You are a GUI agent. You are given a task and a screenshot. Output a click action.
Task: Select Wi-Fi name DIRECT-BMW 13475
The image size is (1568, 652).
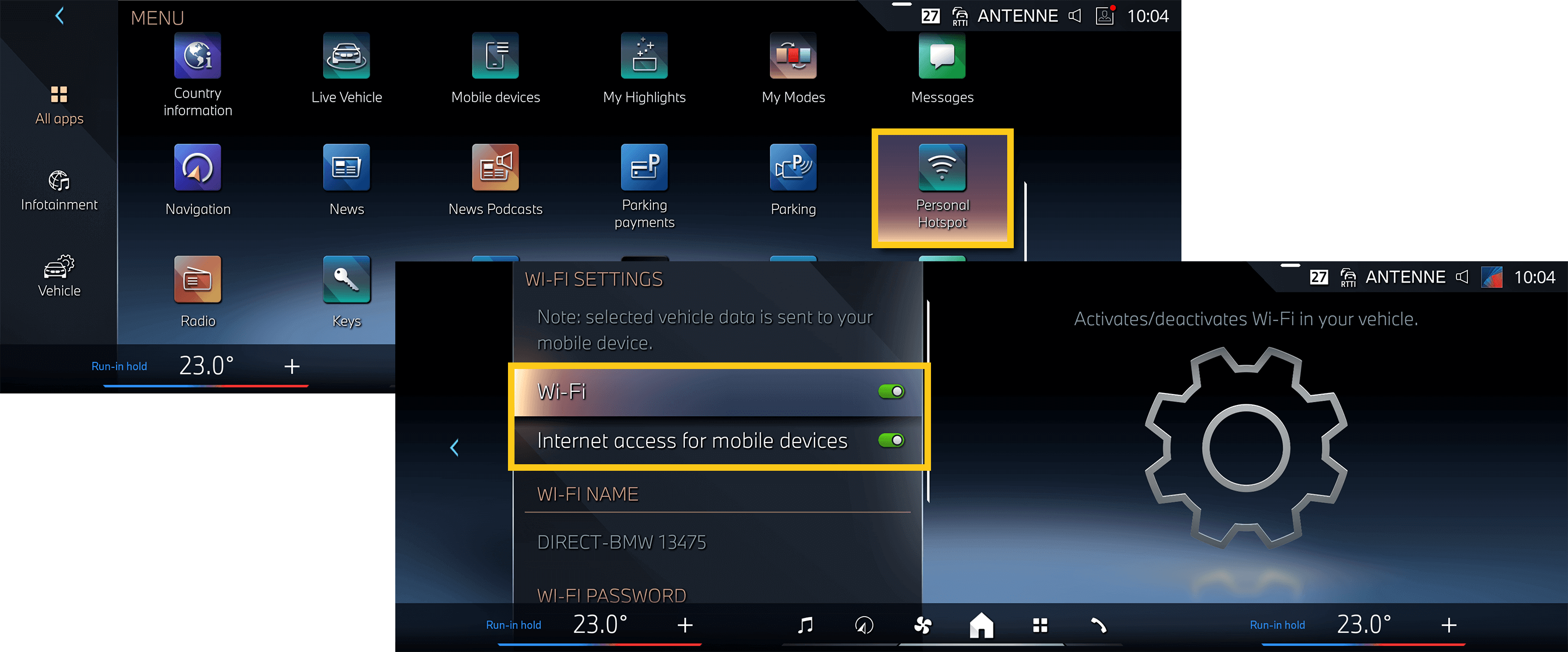(621, 542)
